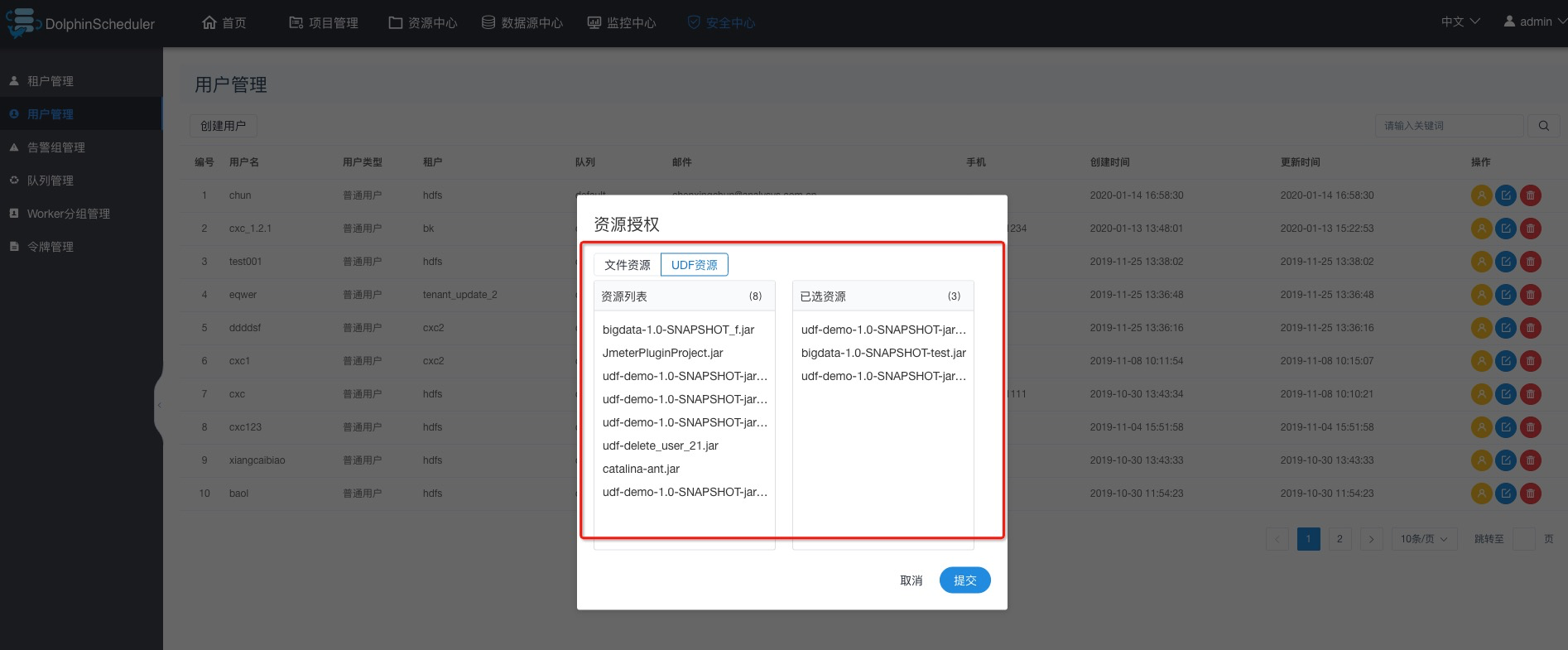Image resolution: width=1568 pixels, height=650 pixels.
Task: Click the DolphinScheduler logo
Action: [x=80, y=23]
